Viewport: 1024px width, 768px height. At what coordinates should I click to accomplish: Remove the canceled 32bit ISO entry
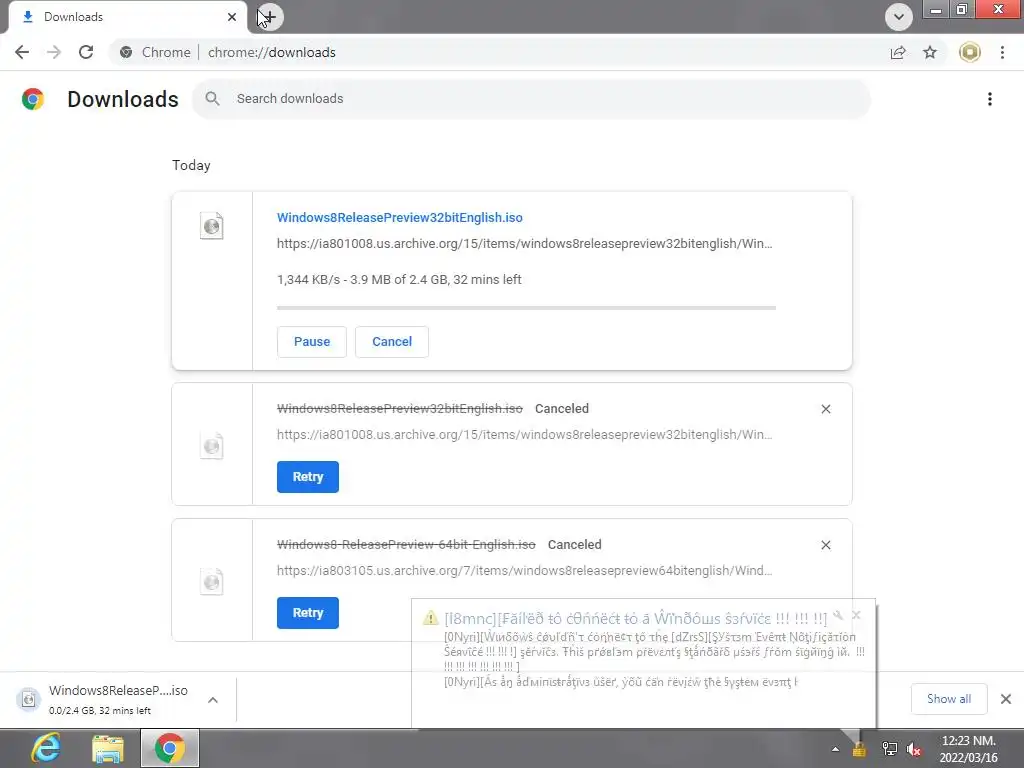click(825, 409)
